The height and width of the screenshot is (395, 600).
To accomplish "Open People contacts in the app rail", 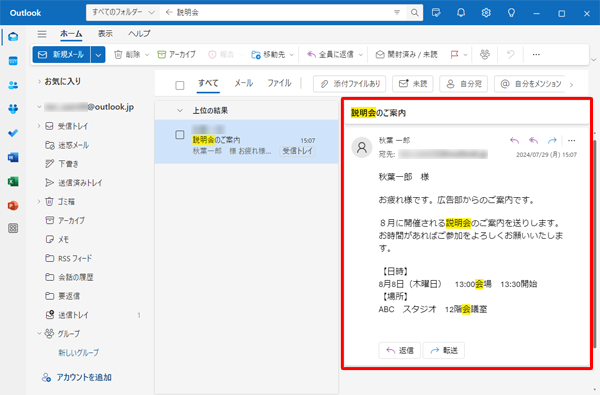I will [13, 85].
